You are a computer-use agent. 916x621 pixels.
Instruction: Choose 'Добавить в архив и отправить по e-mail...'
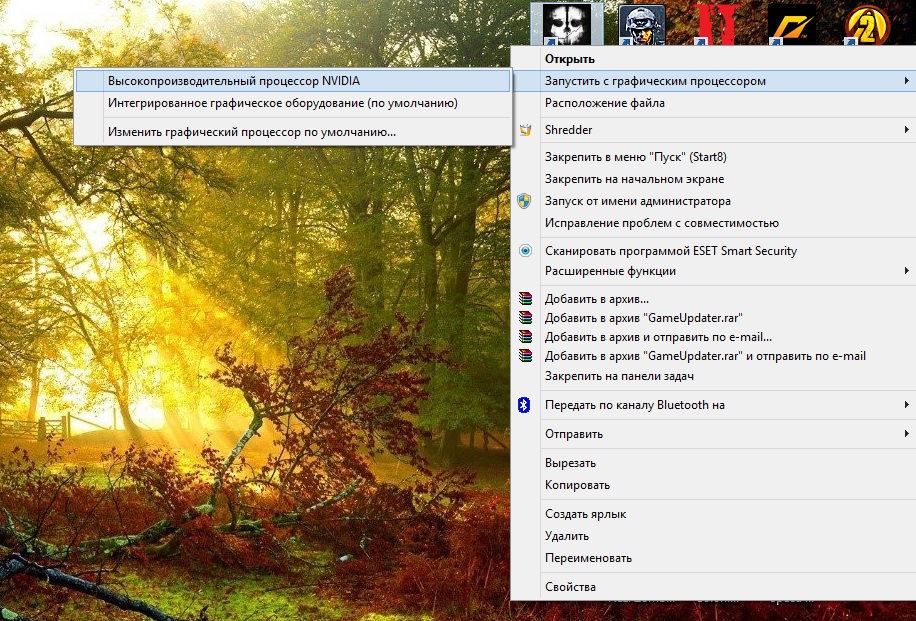(713, 337)
